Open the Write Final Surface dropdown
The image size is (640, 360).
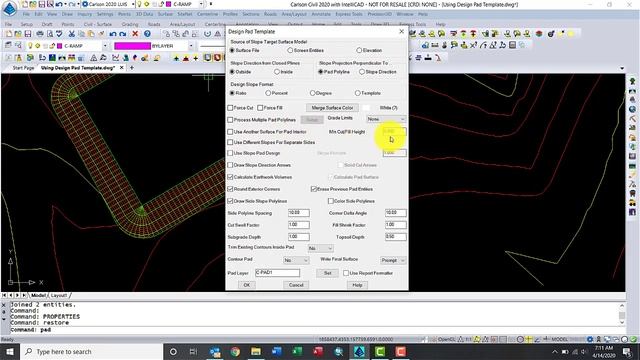click(393, 260)
